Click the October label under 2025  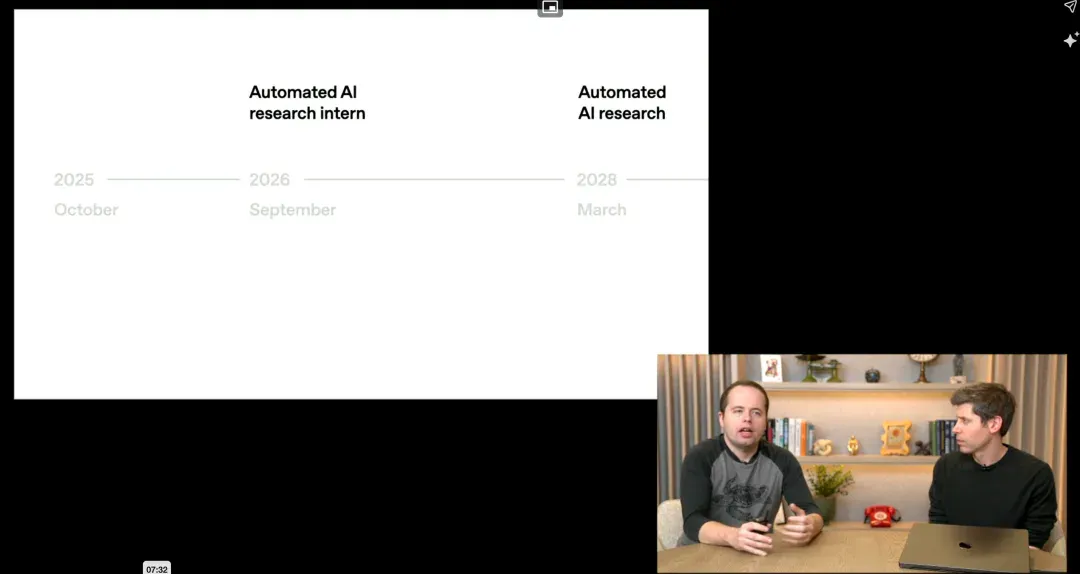(x=86, y=209)
